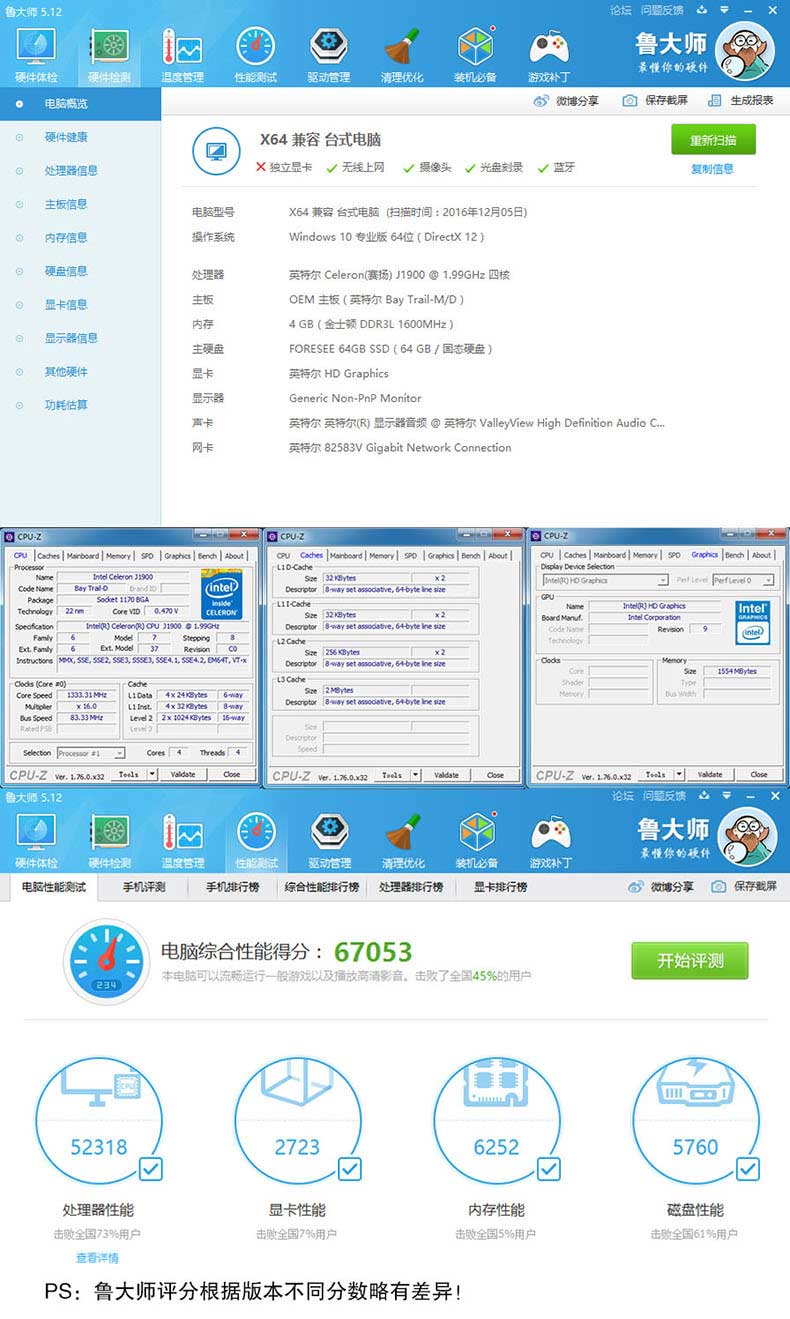
Task: Click 生成报表 in the hardware overview toolbar
Action: tap(741, 100)
